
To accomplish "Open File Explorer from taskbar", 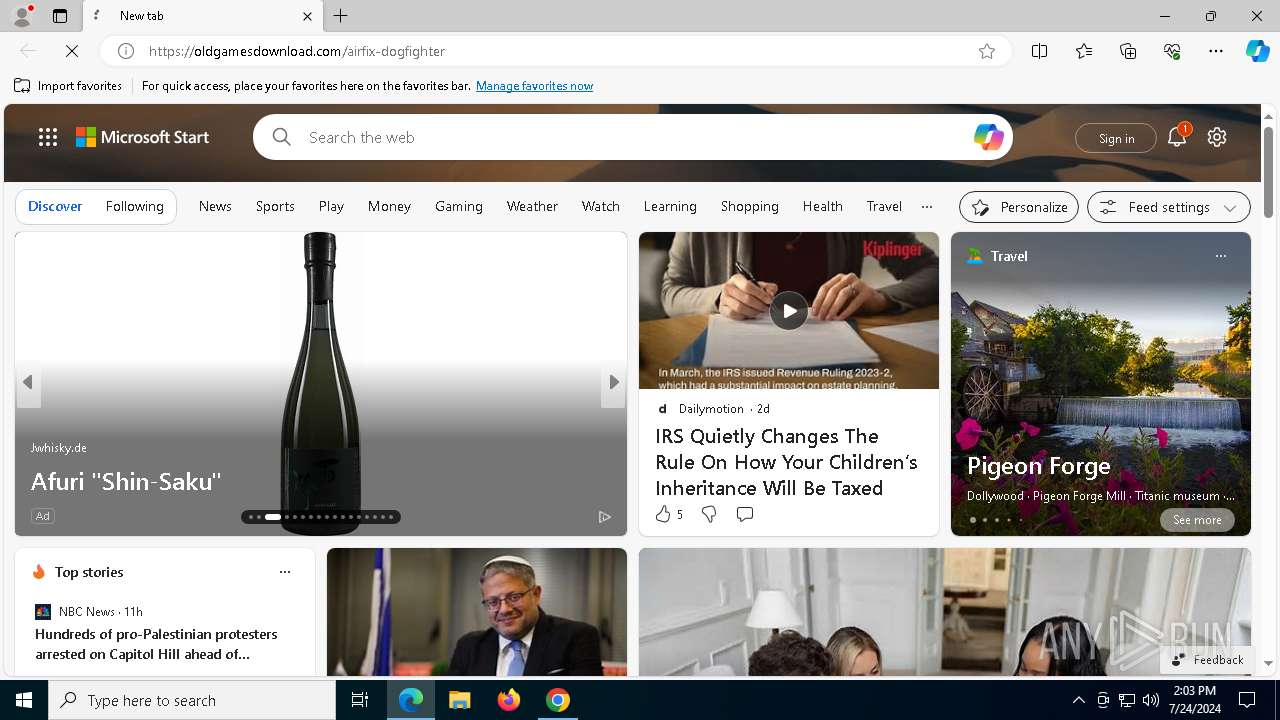I will (459, 700).
